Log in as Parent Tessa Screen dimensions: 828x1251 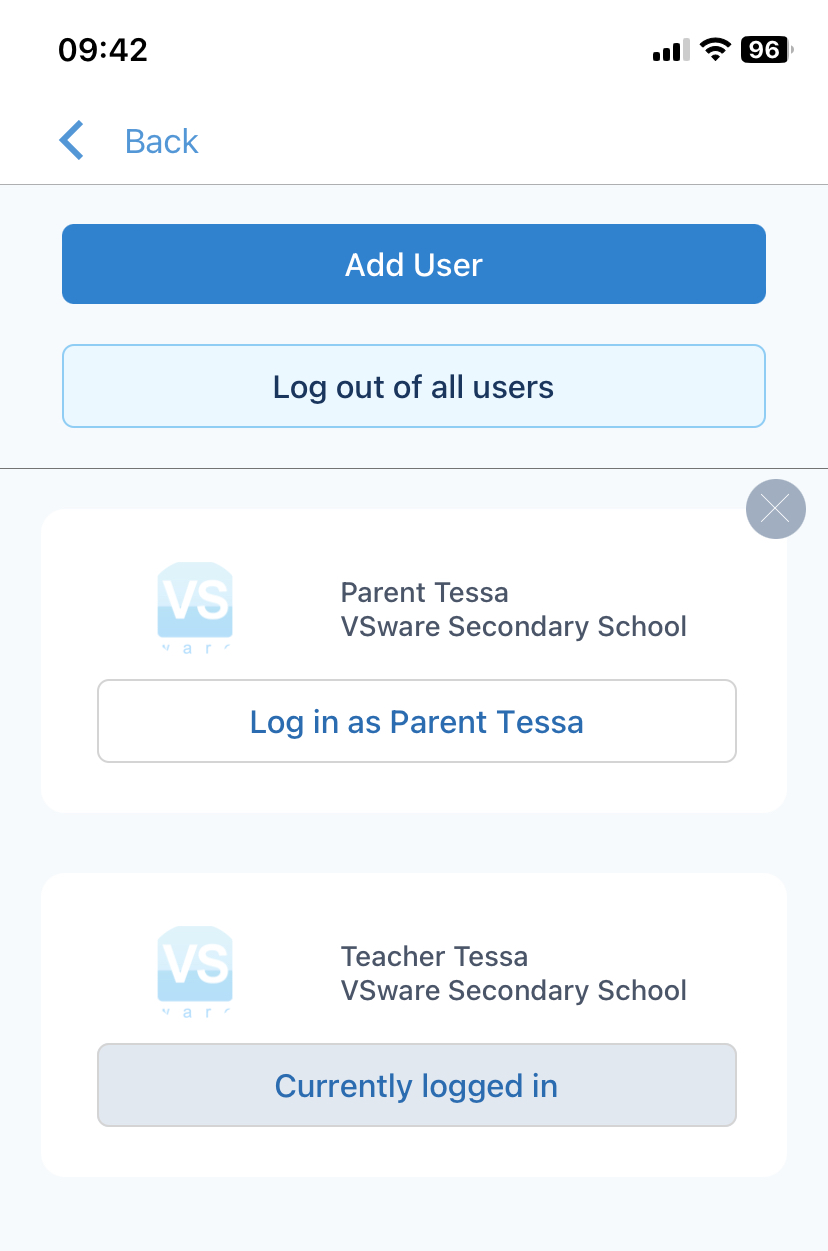416,721
